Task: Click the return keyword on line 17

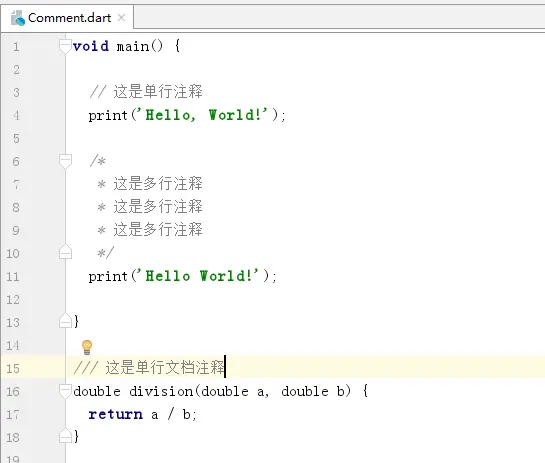Action: click(x=115, y=414)
